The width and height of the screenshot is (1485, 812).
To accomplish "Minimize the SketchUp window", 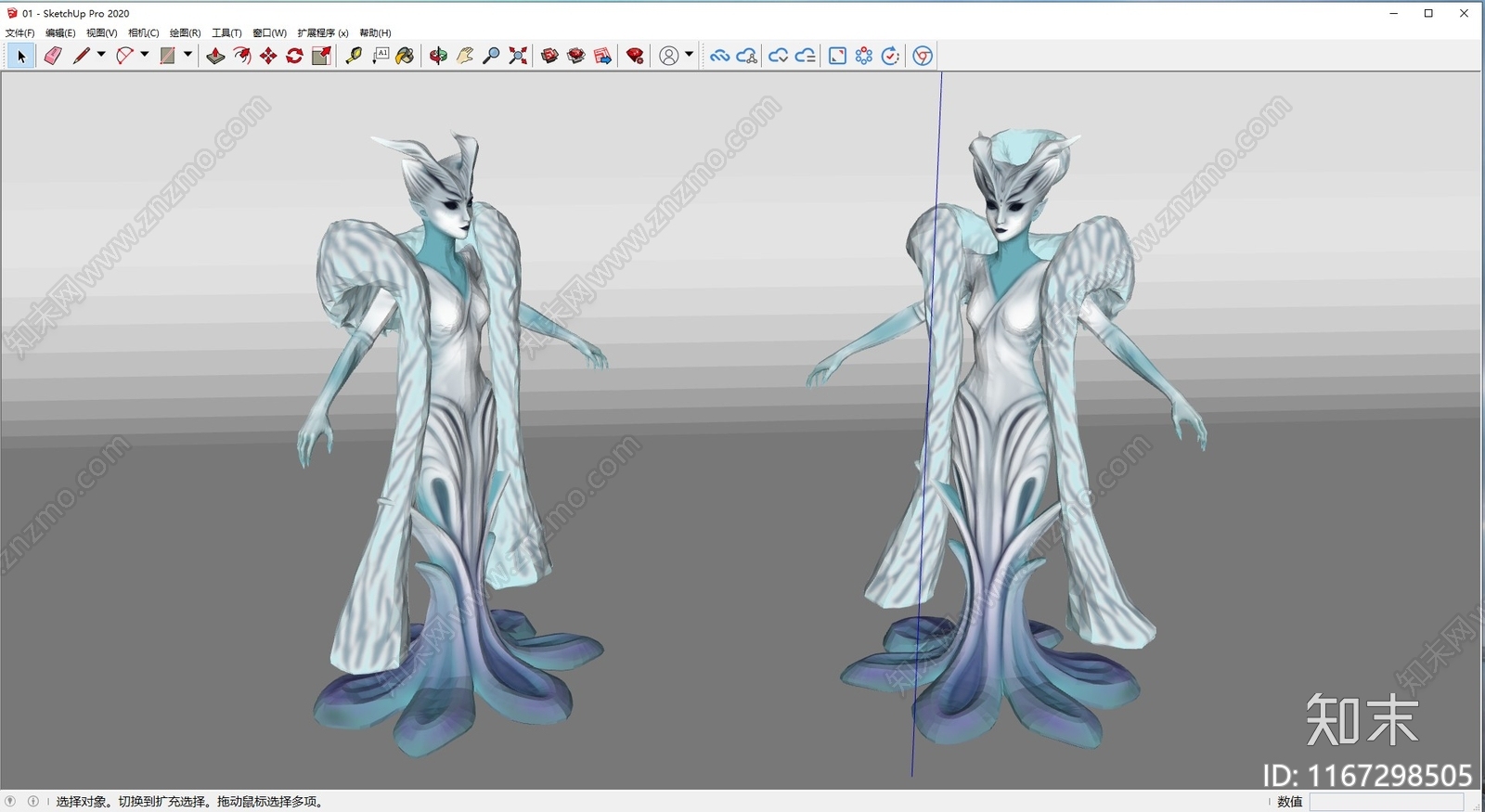I will [1394, 13].
